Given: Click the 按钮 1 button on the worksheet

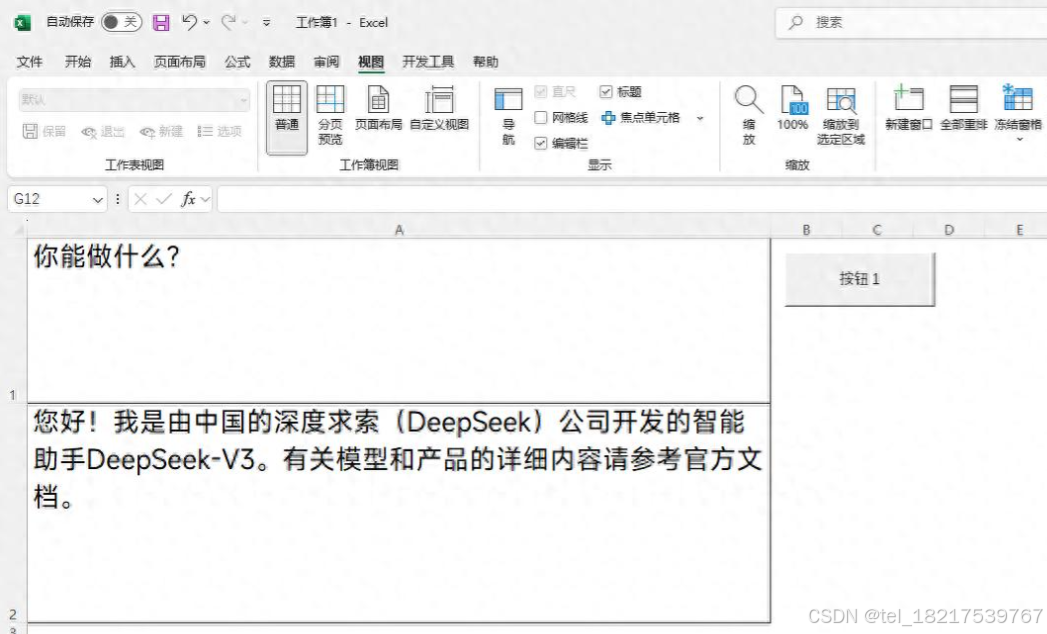Looking at the screenshot, I should [860, 278].
